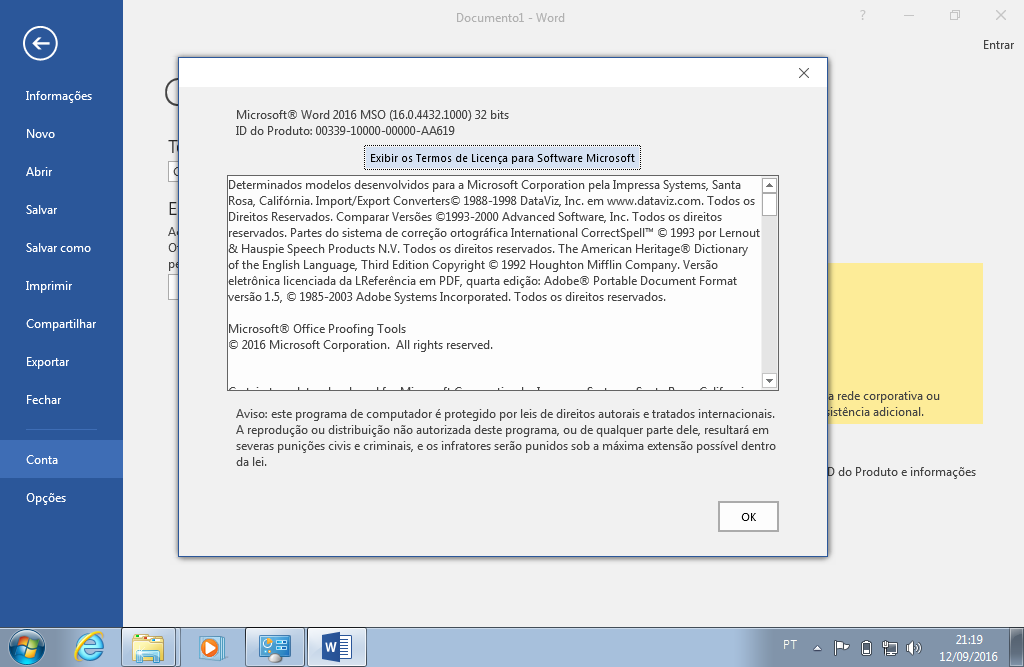This screenshot has width=1024, height=667.
Task: Open the Windows Start button
Action: coord(27,647)
